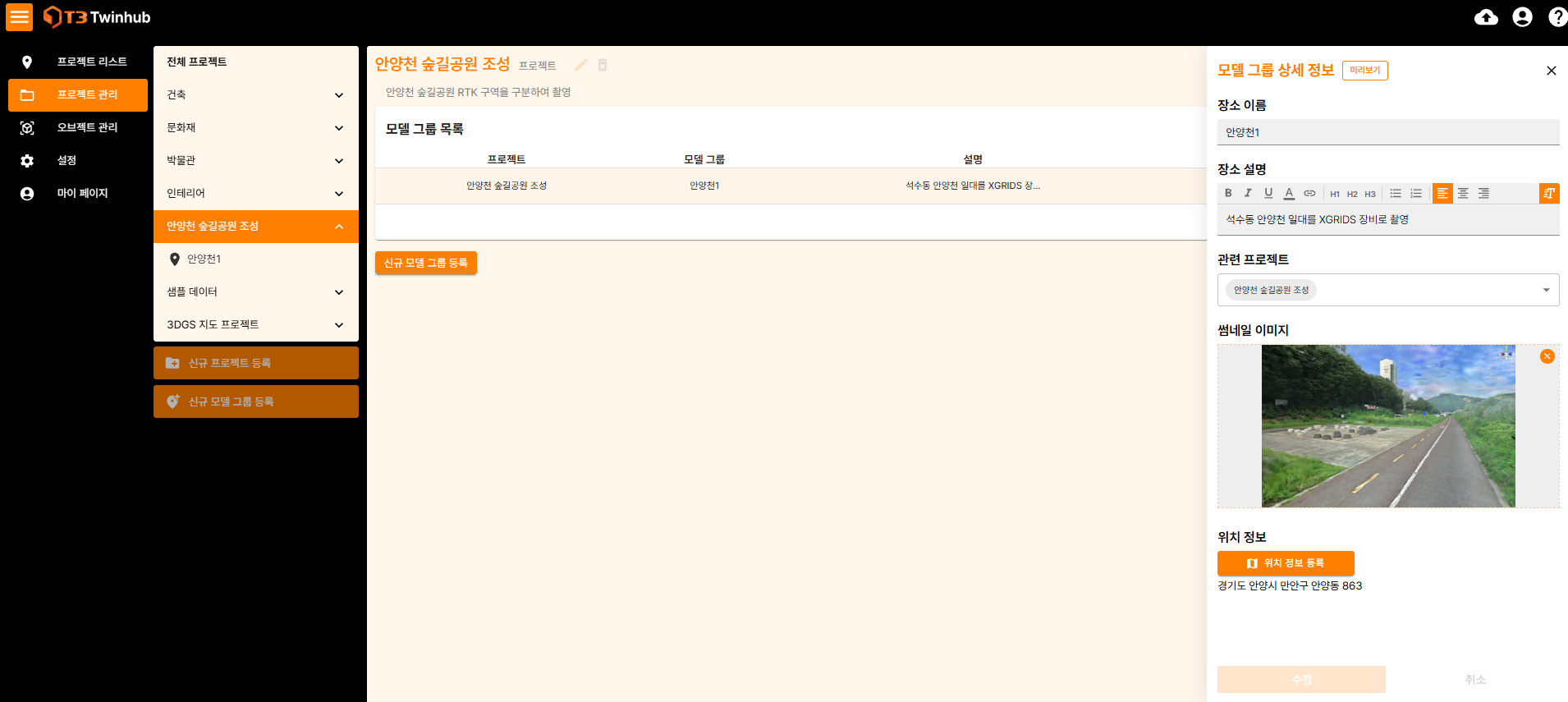This screenshot has height=702, width=1568.
Task: Apply italic formatting in description editor
Action: click(1248, 193)
